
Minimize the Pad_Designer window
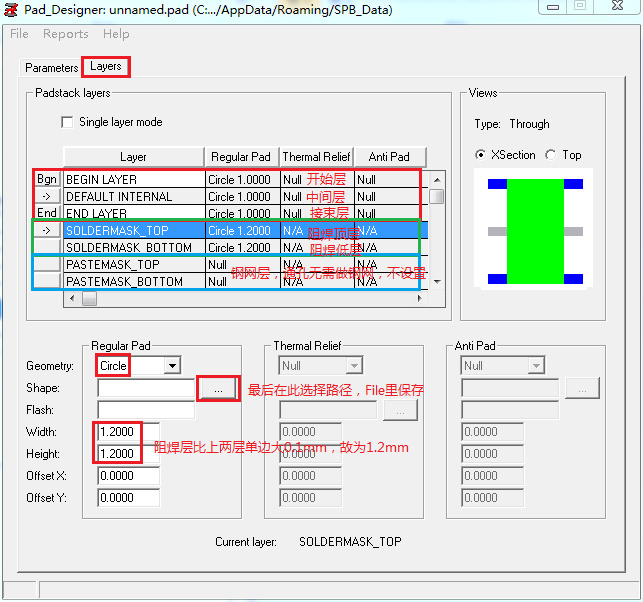[553, 7]
